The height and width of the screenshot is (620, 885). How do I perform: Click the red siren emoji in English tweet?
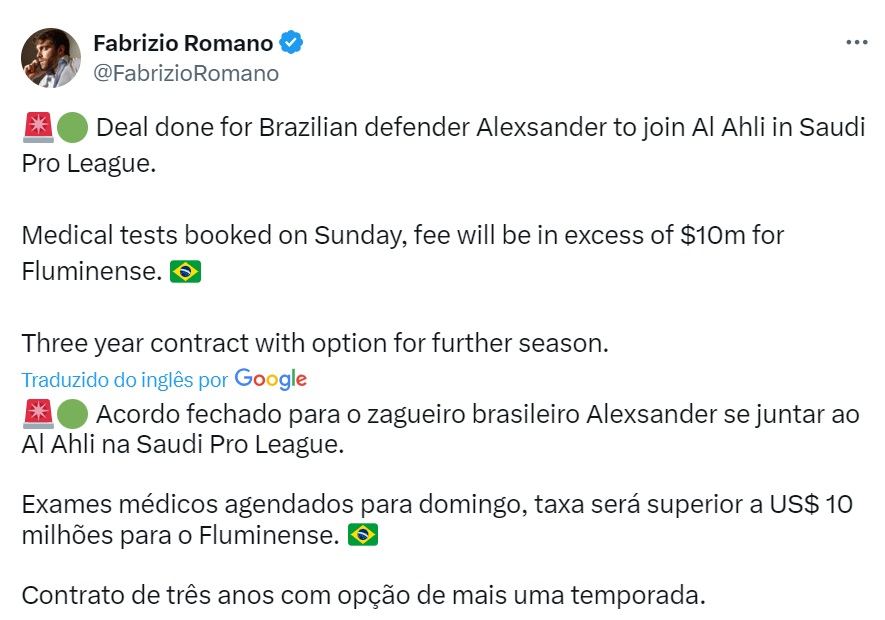tap(38, 127)
